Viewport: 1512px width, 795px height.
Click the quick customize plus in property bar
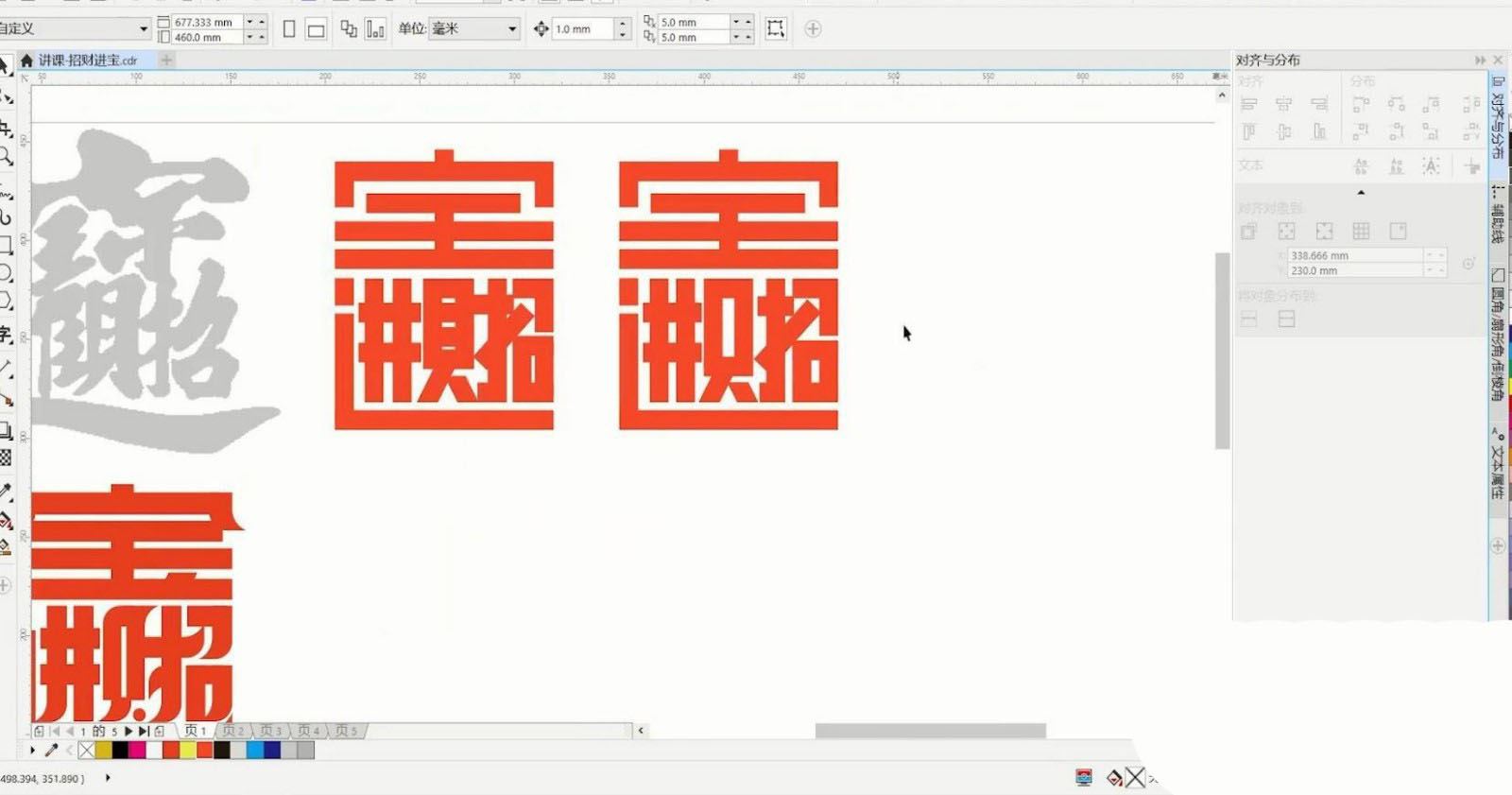813,28
